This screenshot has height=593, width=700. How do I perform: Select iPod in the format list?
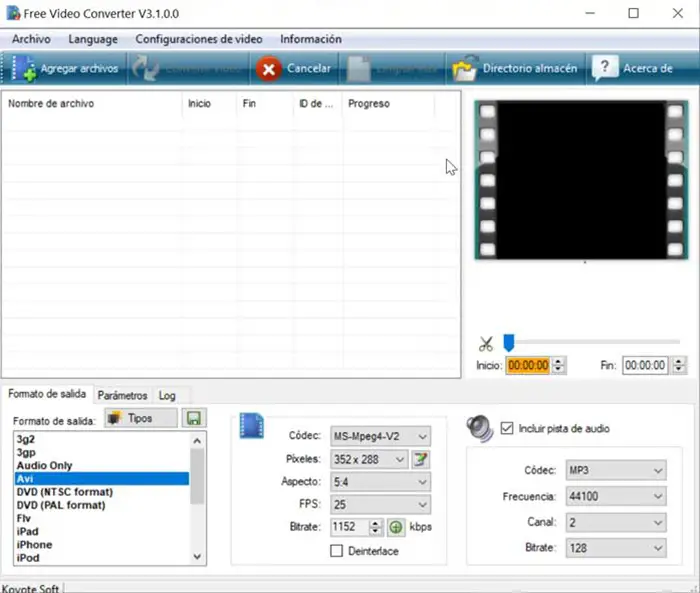102,558
